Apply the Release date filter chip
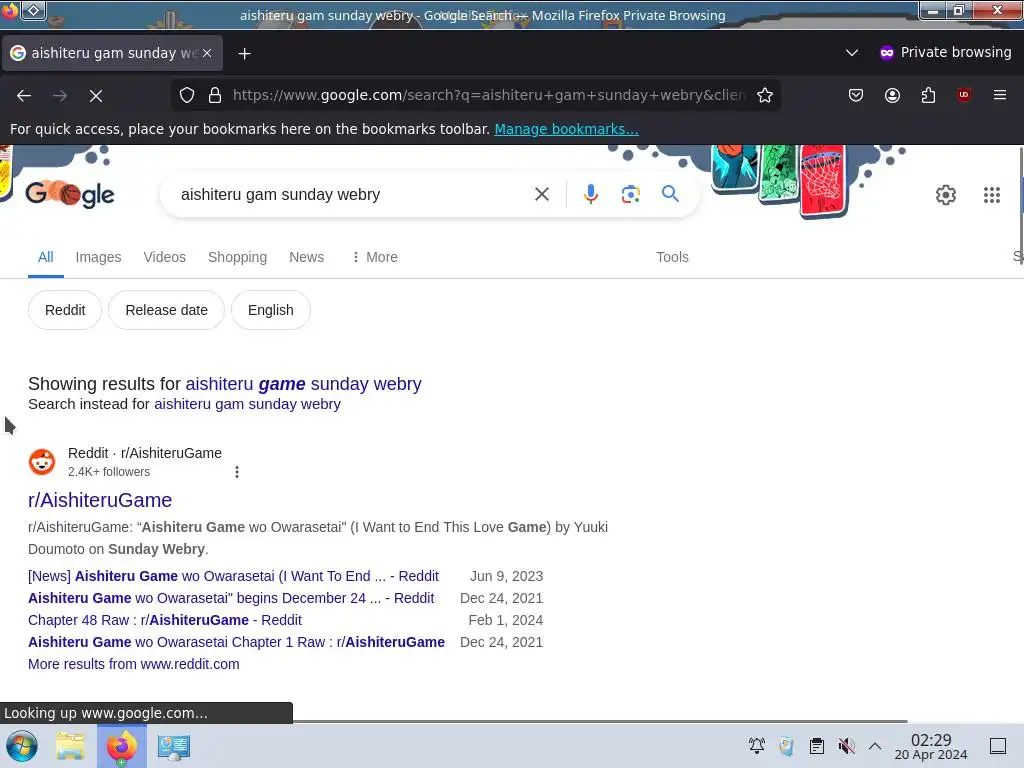 [166, 310]
